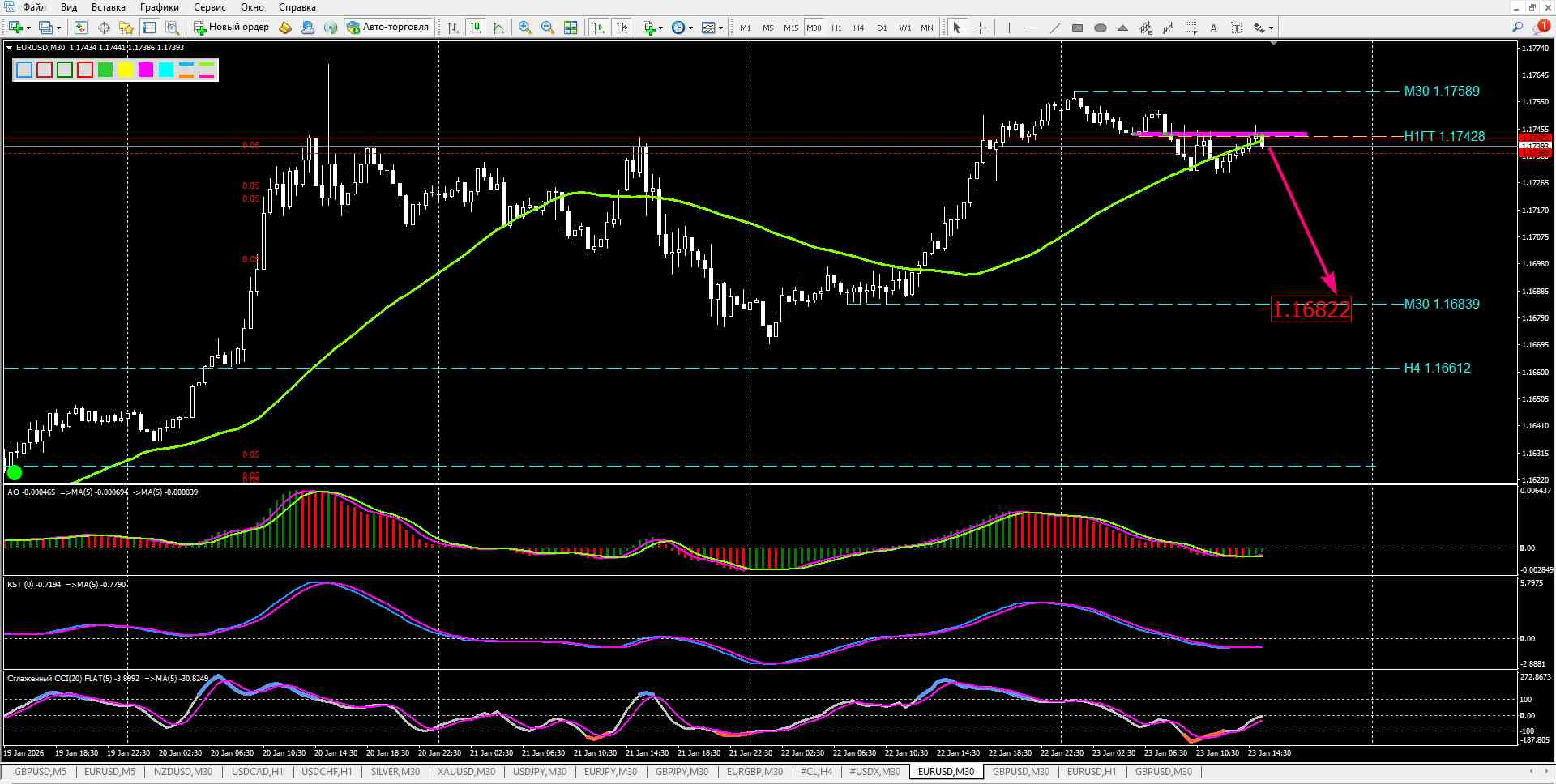Switch chart to candlestick mode
Screen dimensions: 1556x784
(476, 28)
